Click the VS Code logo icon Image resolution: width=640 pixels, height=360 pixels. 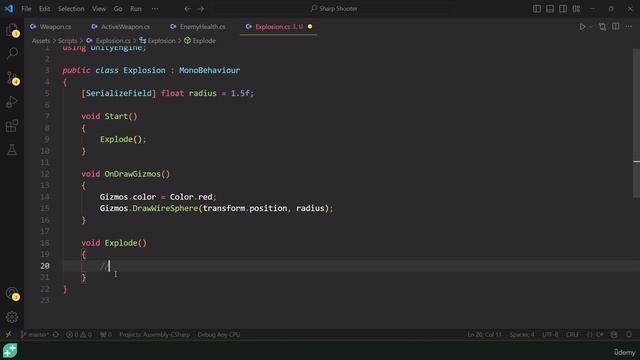point(9,9)
